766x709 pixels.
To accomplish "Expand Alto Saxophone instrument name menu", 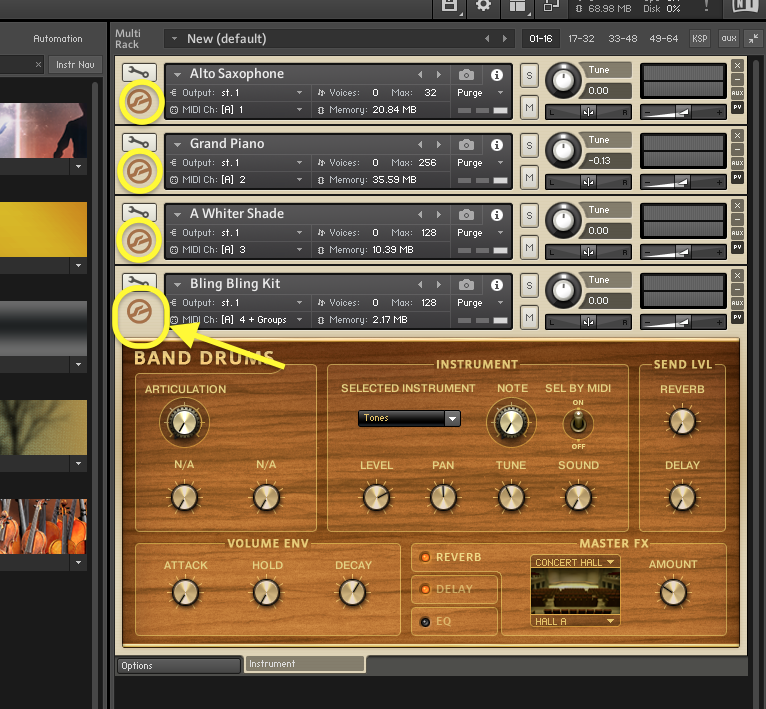I will point(178,75).
